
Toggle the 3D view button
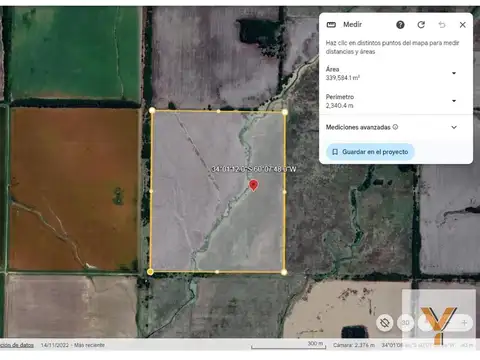click(x=405, y=323)
